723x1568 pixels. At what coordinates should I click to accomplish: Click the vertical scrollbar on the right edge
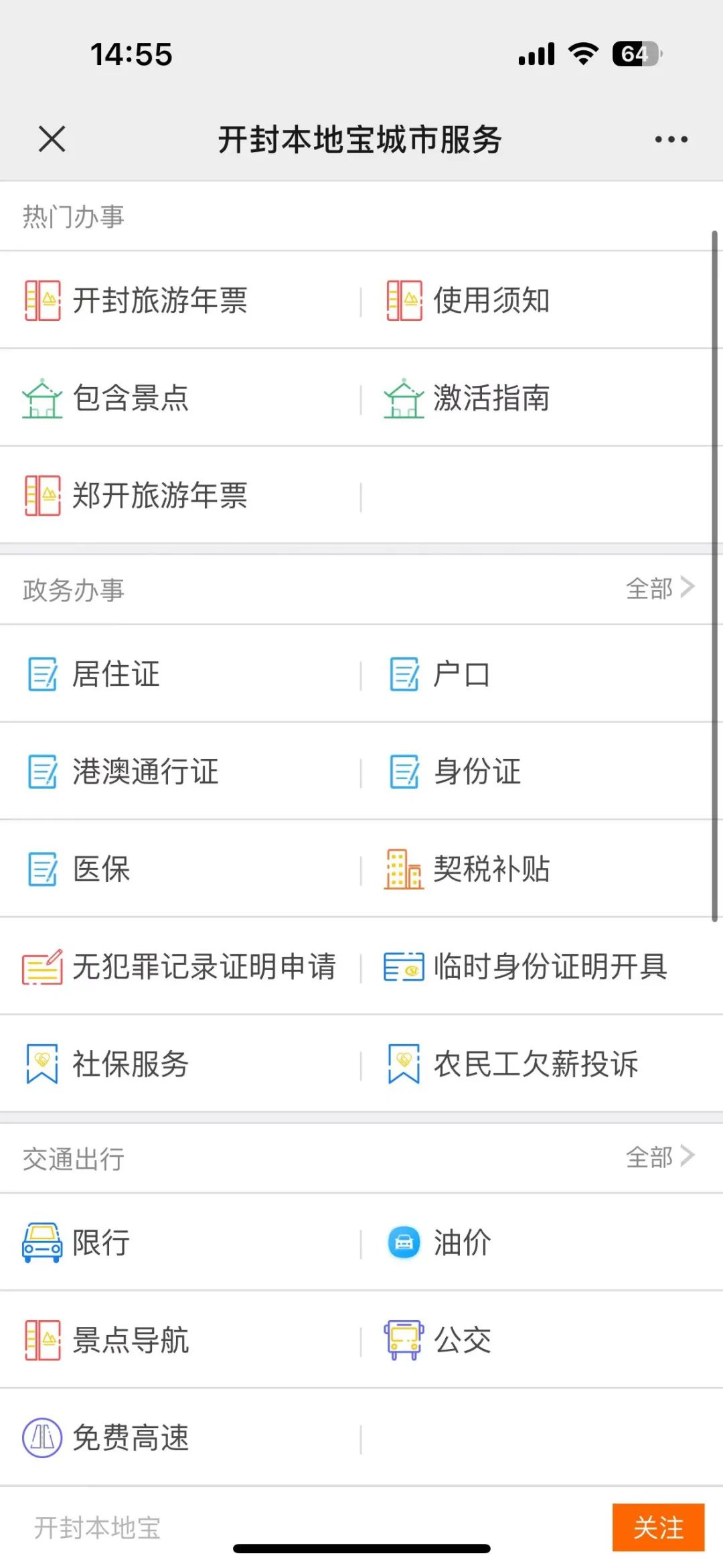pos(714,576)
